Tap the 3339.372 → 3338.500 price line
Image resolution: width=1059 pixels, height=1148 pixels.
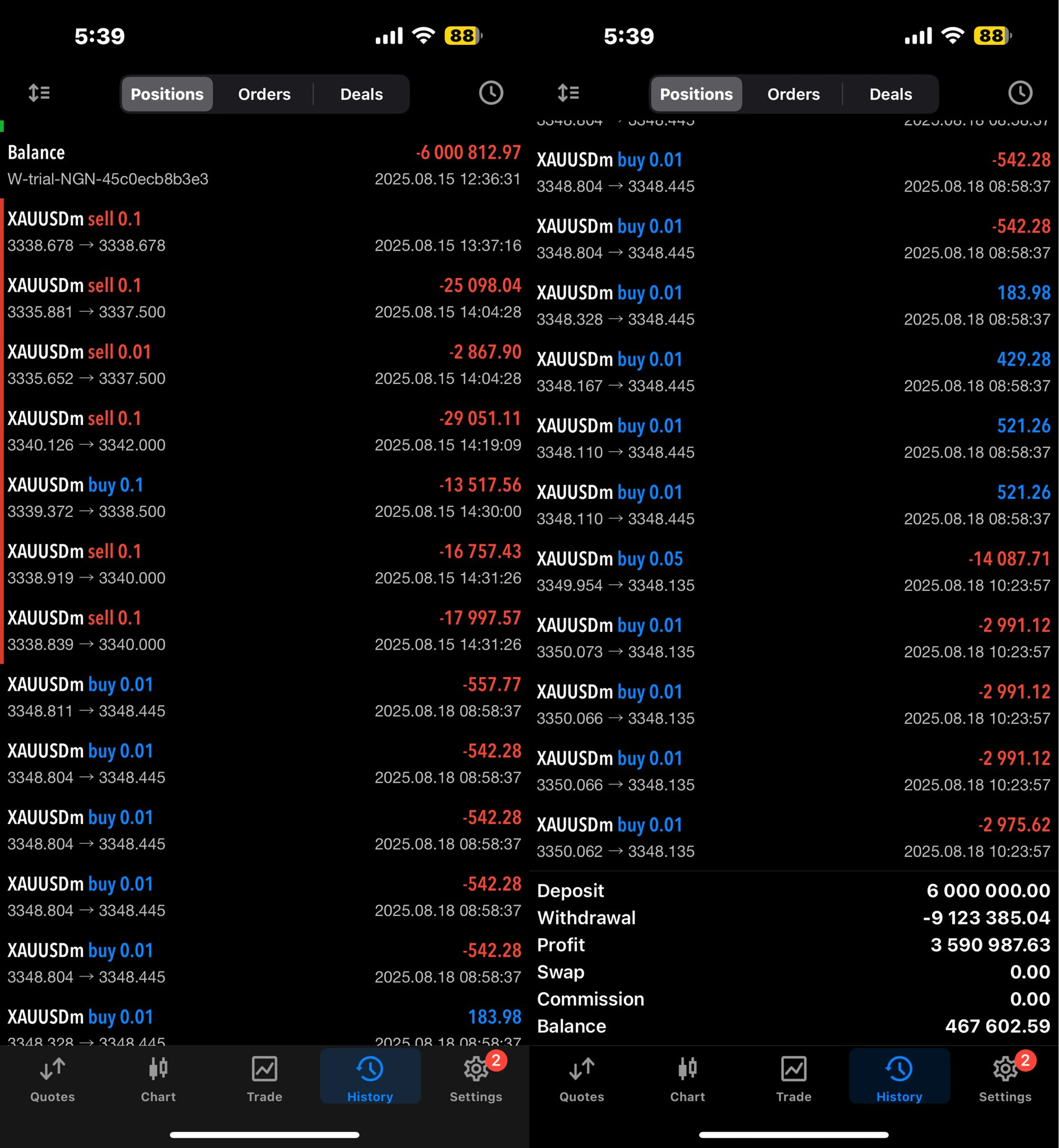click(x=87, y=512)
